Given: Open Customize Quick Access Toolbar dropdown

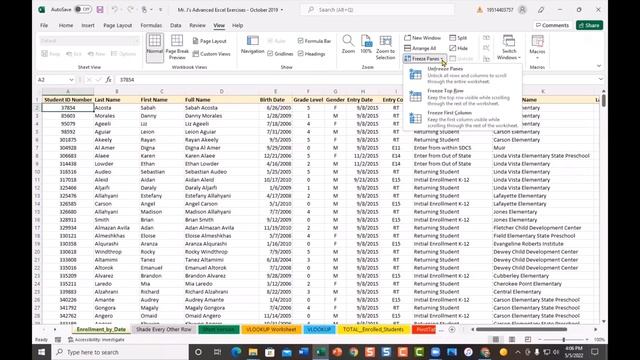Looking at the screenshot, I should click(160, 9).
